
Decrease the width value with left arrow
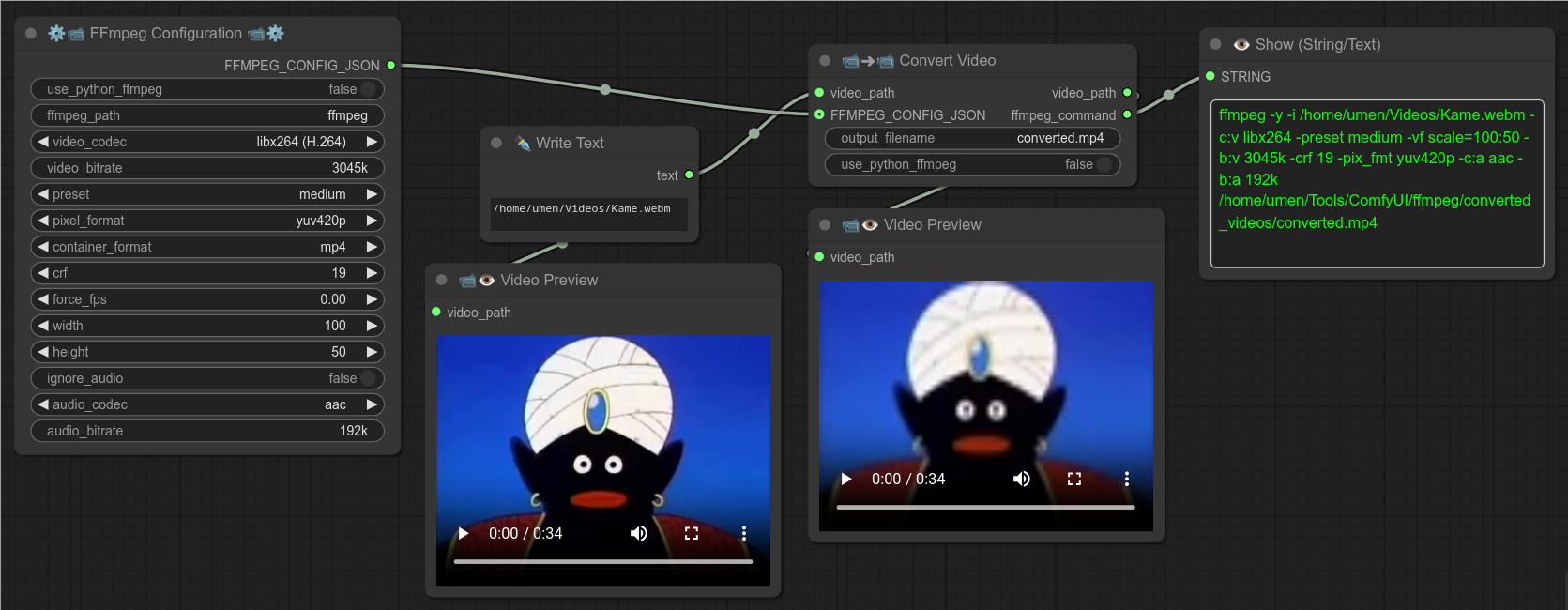click(43, 326)
